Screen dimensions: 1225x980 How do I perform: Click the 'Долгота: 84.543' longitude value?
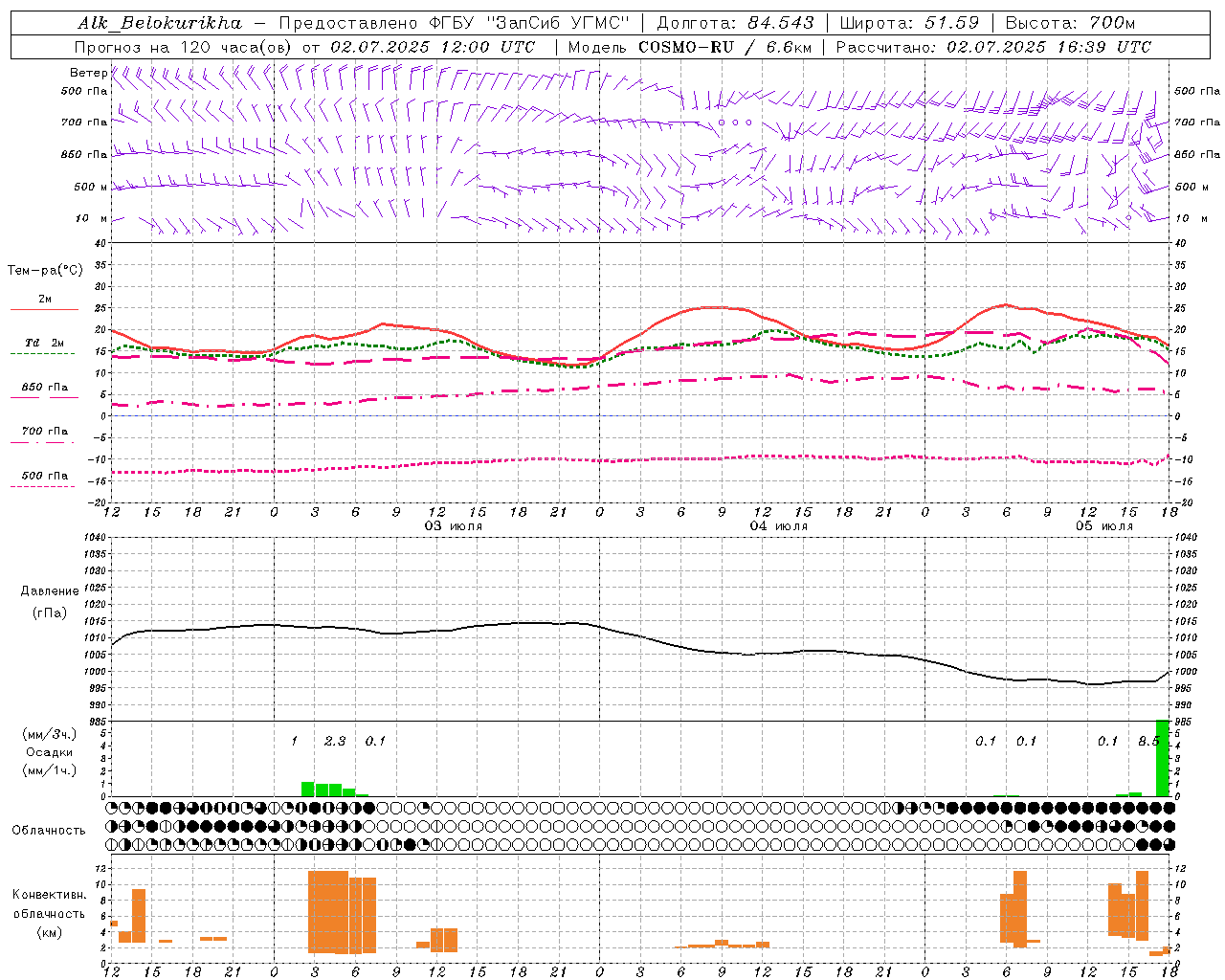[735, 23]
